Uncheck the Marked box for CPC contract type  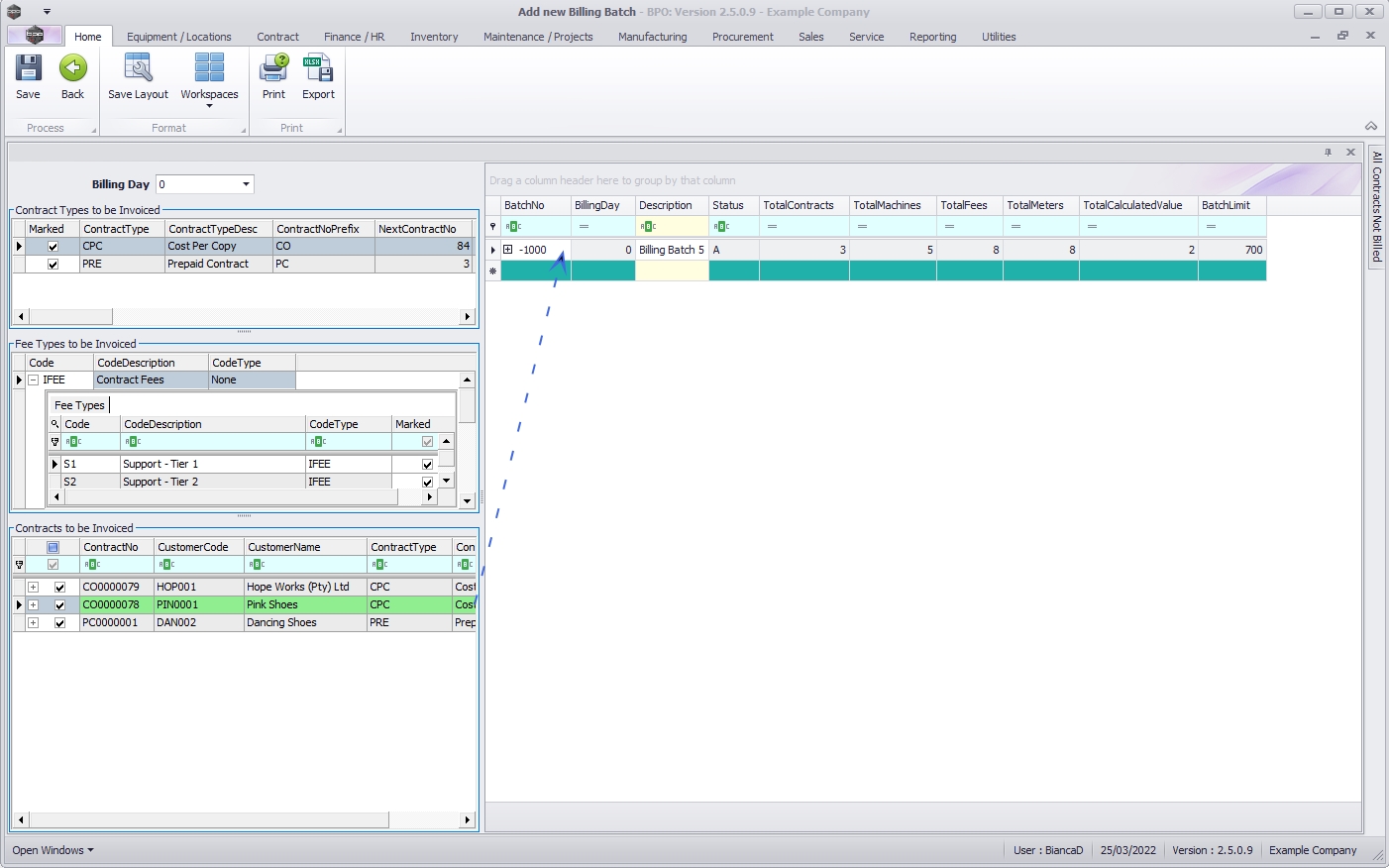coord(53,247)
